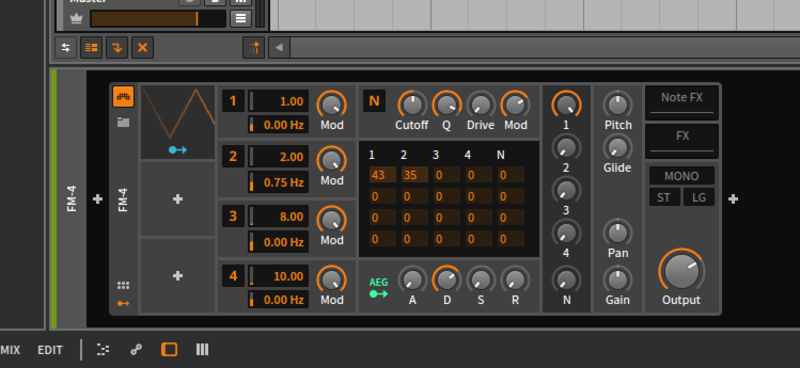Click the green AEG modulation routing arrow
The width and height of the screenshot is (800, 368).
379,294
